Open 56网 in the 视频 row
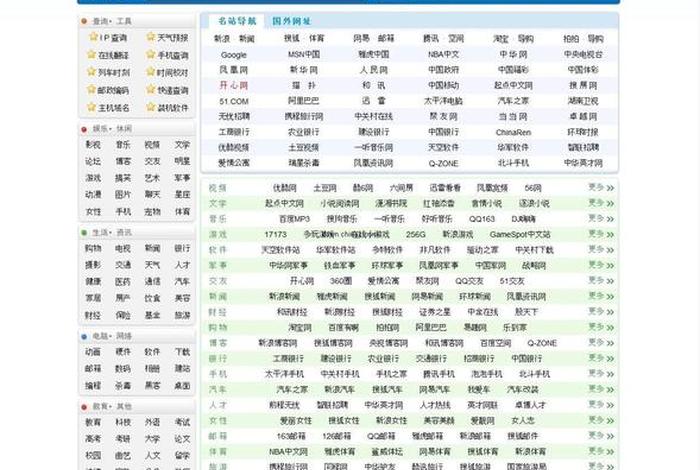This screenshot has height=470, width=700. pyautogui.click(x=533, y=188)
